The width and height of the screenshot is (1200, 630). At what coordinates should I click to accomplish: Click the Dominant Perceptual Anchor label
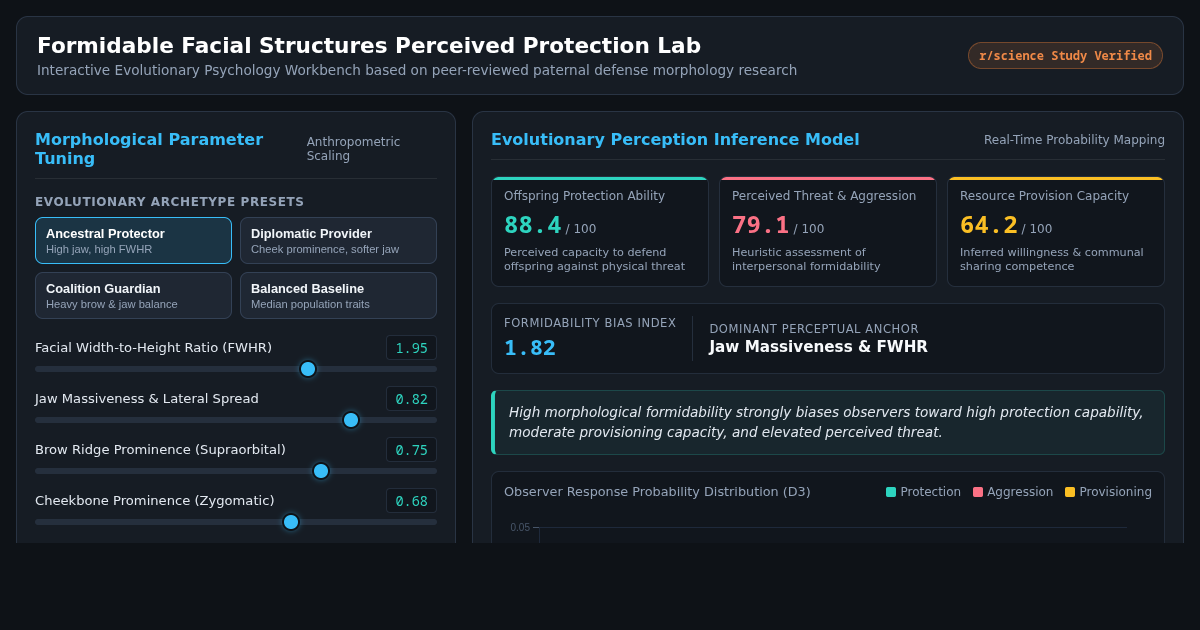pyautogui.click(x=814, y=329)
